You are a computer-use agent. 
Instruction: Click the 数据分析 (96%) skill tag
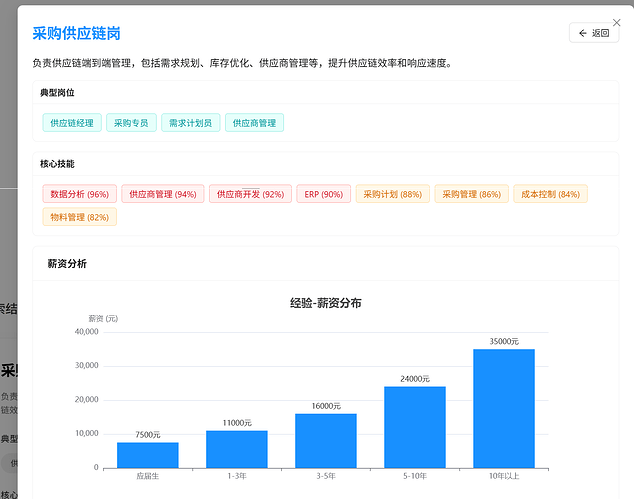80,194
